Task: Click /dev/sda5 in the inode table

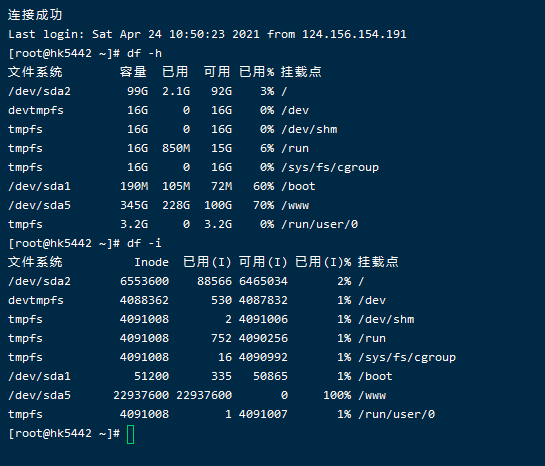Action: pyautogui.click(x=40, y=395)
